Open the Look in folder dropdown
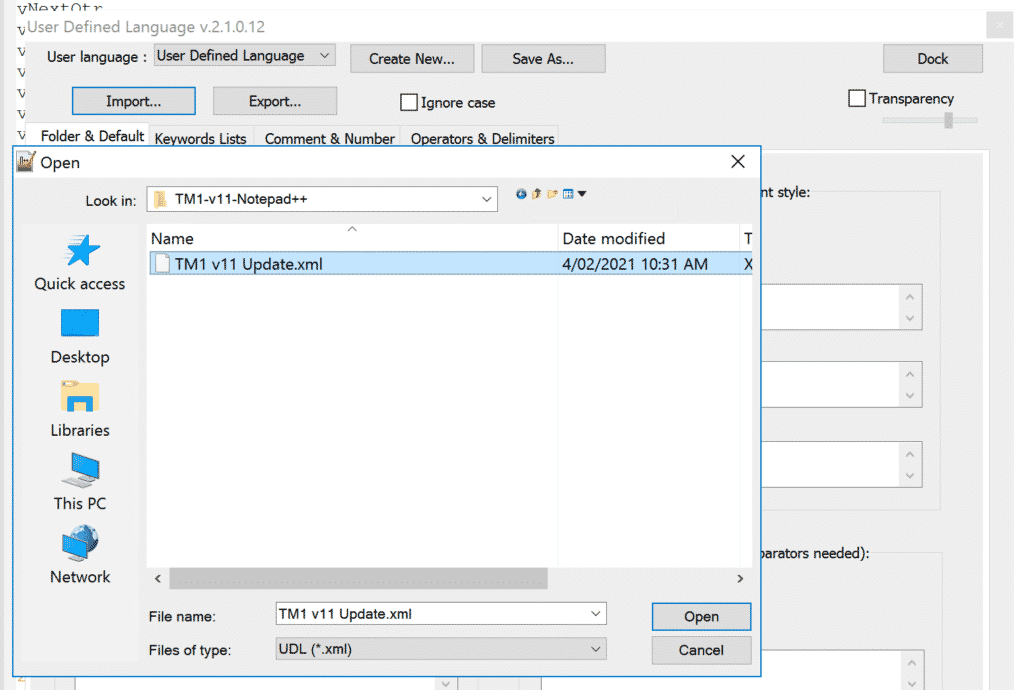The width and height of the screenshot is (1024, 690). pos(485,199)
